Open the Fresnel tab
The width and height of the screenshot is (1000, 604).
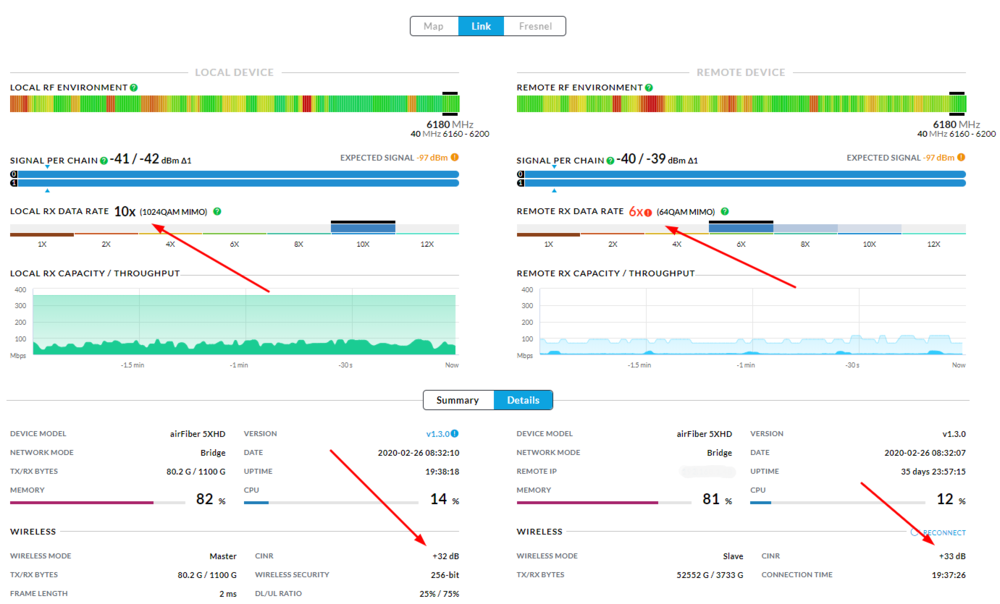(535, 26)
